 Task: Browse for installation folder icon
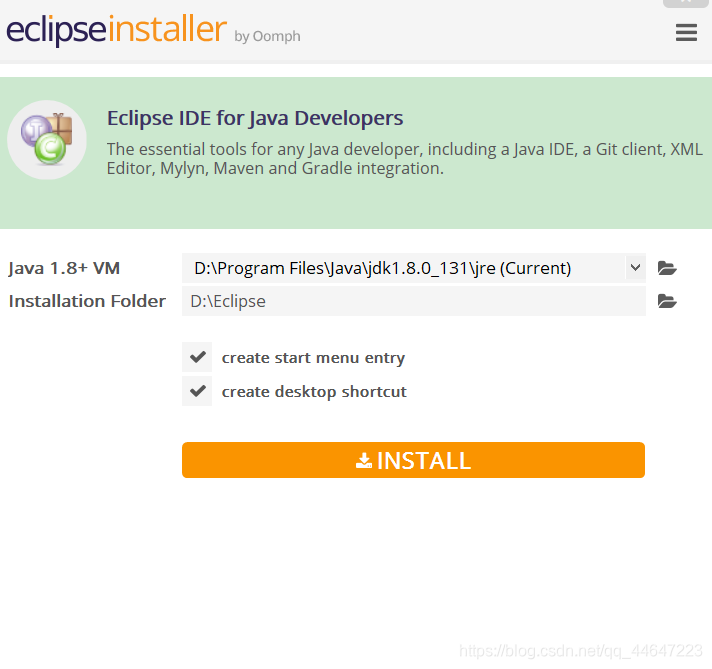[x=667, y=301]
